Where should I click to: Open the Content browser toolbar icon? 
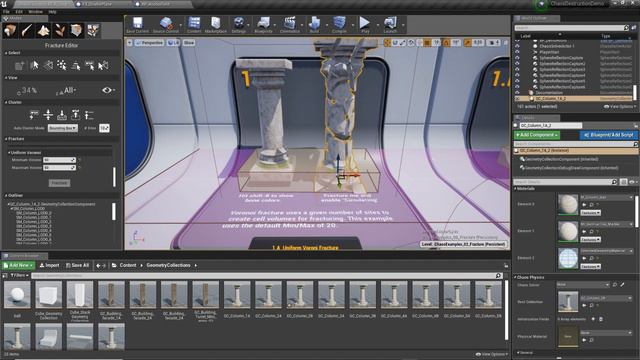[194, 25]
